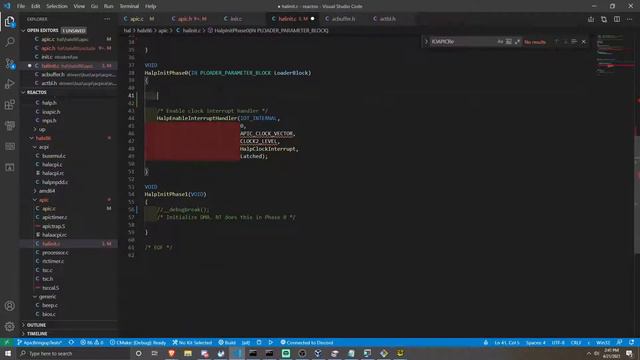Click find in selection icon

click(574, 42)
